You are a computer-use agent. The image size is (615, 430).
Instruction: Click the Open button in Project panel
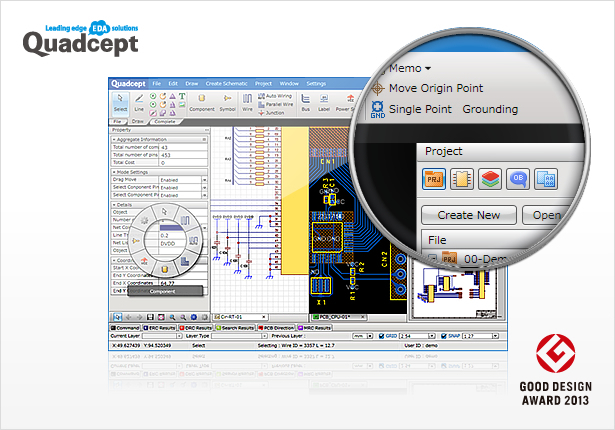coord(547,215)
